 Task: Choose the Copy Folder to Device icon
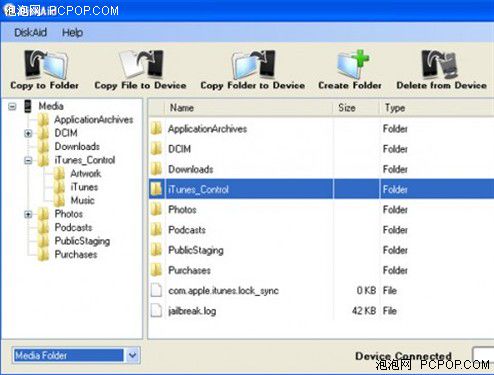pyautogui.click(x=253, y=64)
